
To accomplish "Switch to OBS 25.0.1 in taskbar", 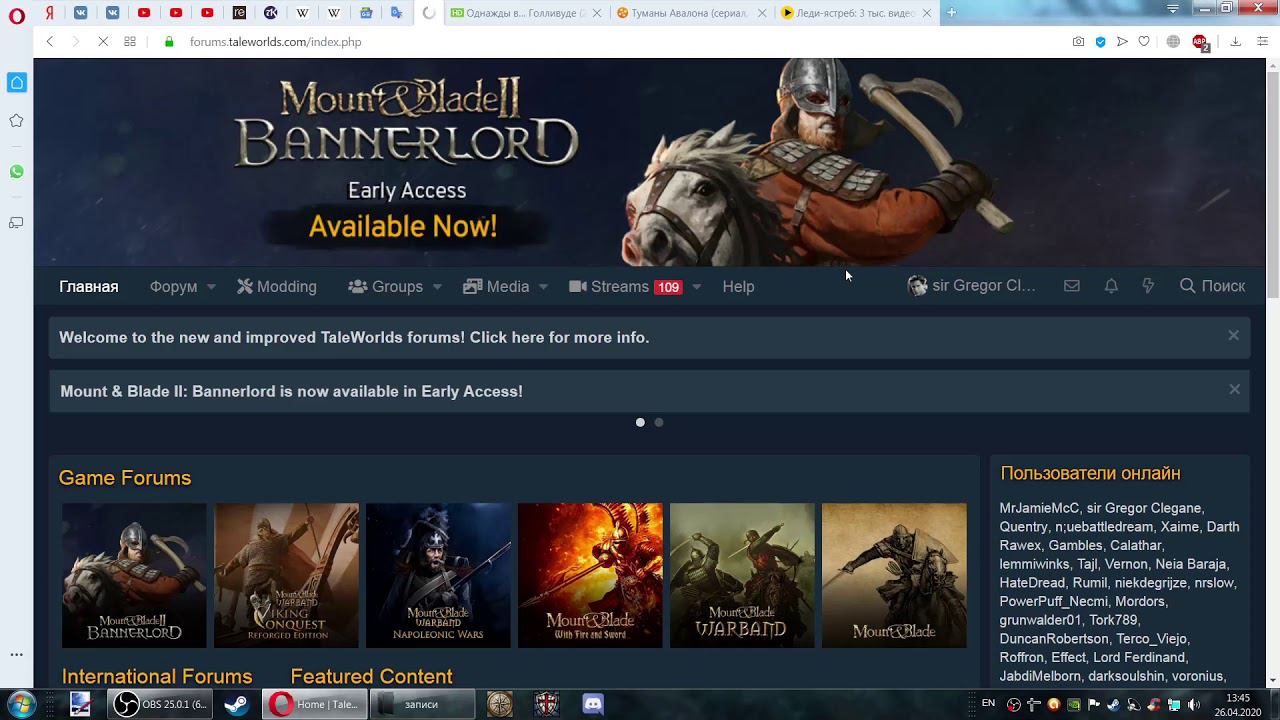I will tap(160, 704).
